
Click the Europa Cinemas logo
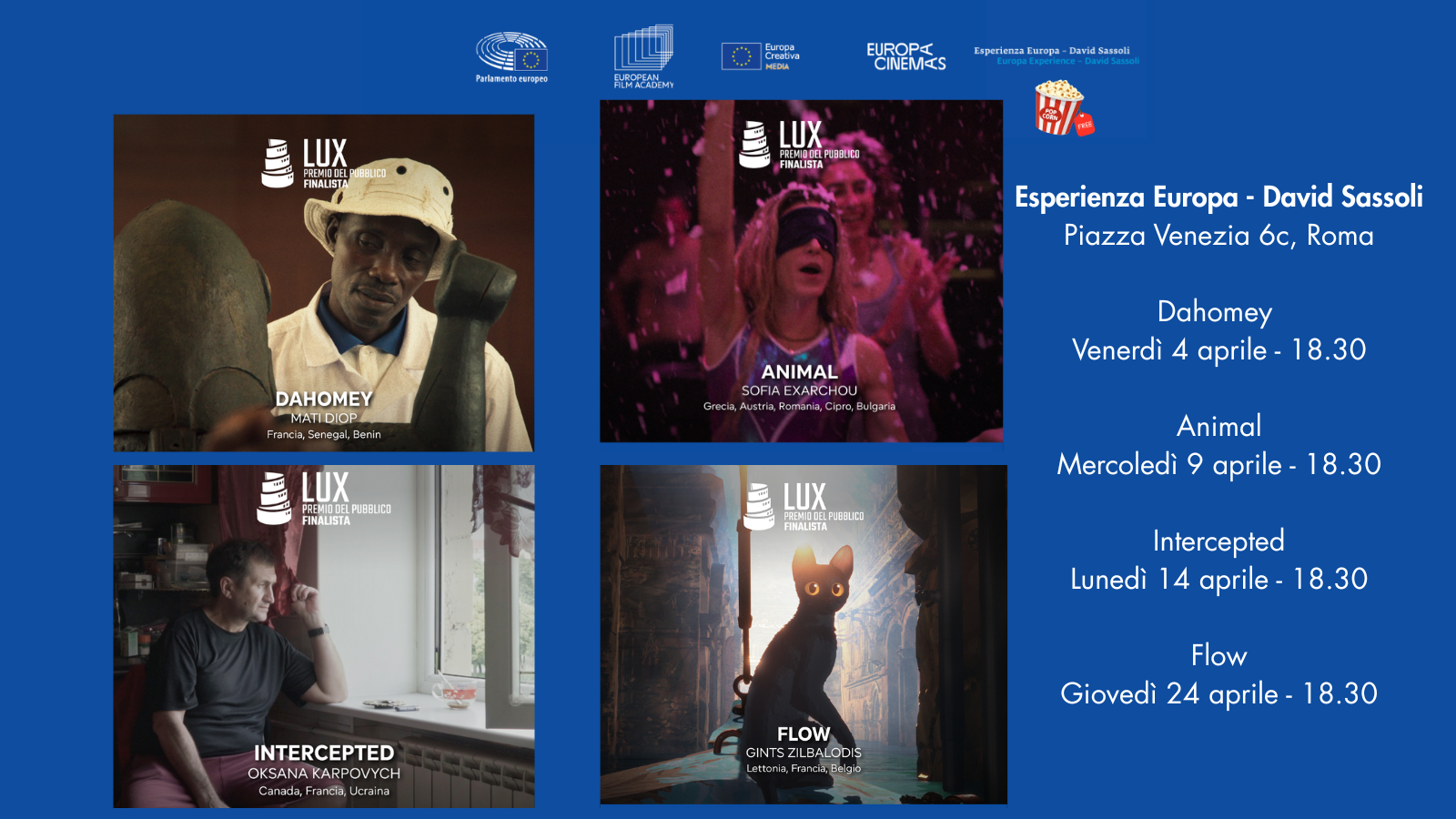(905, 56)
